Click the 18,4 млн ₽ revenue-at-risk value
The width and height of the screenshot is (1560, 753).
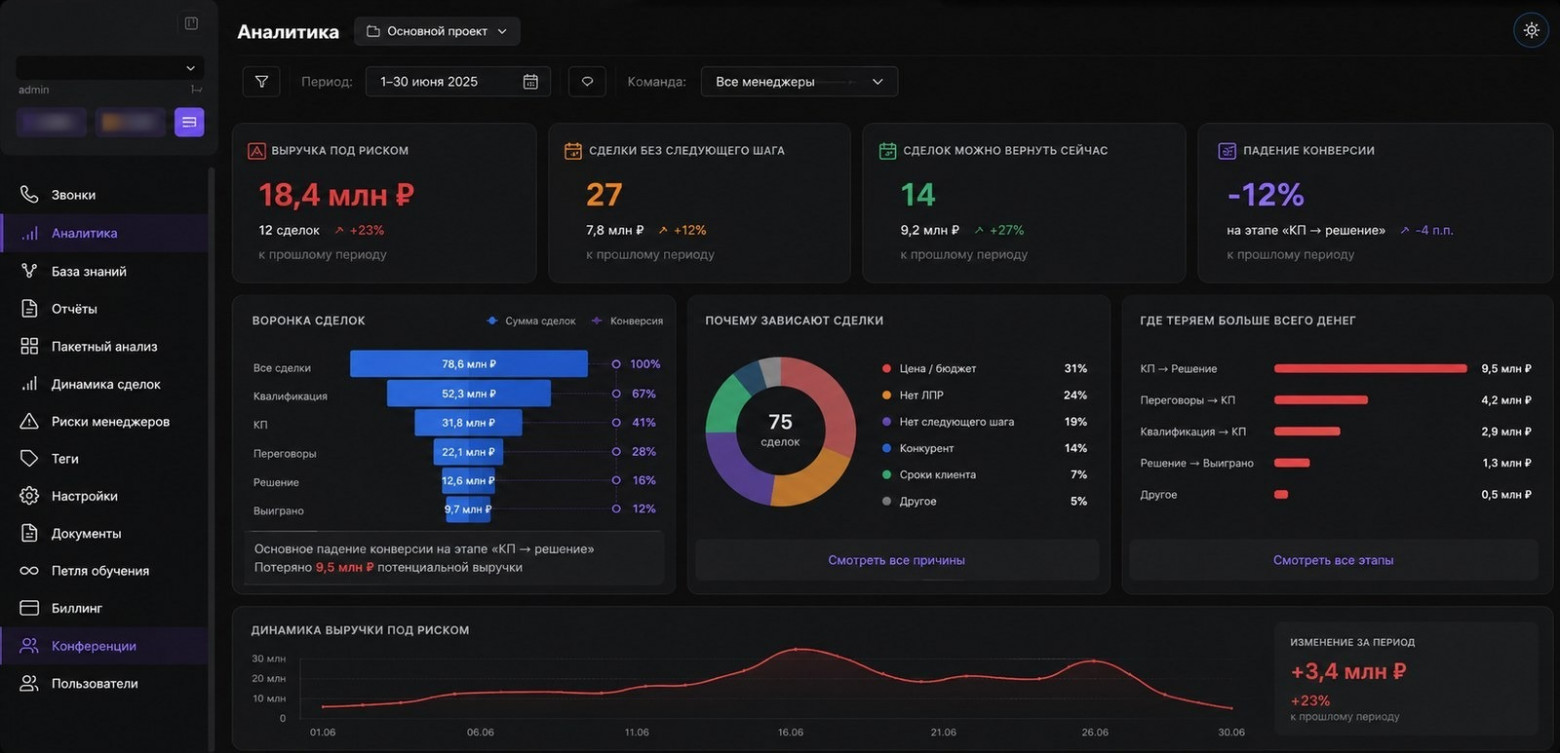336,194
